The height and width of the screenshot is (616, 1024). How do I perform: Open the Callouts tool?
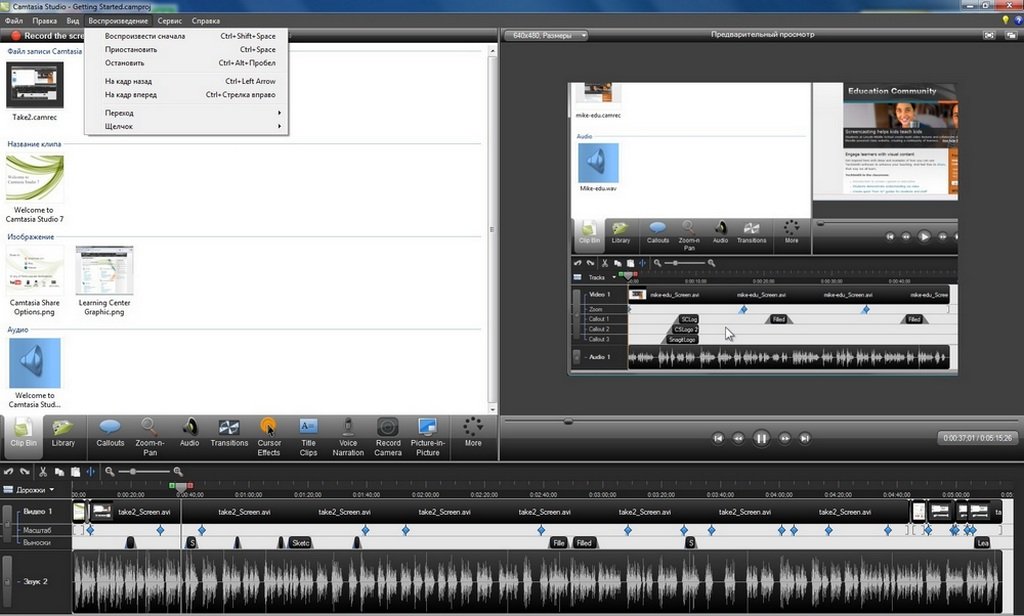click(110, 433)
